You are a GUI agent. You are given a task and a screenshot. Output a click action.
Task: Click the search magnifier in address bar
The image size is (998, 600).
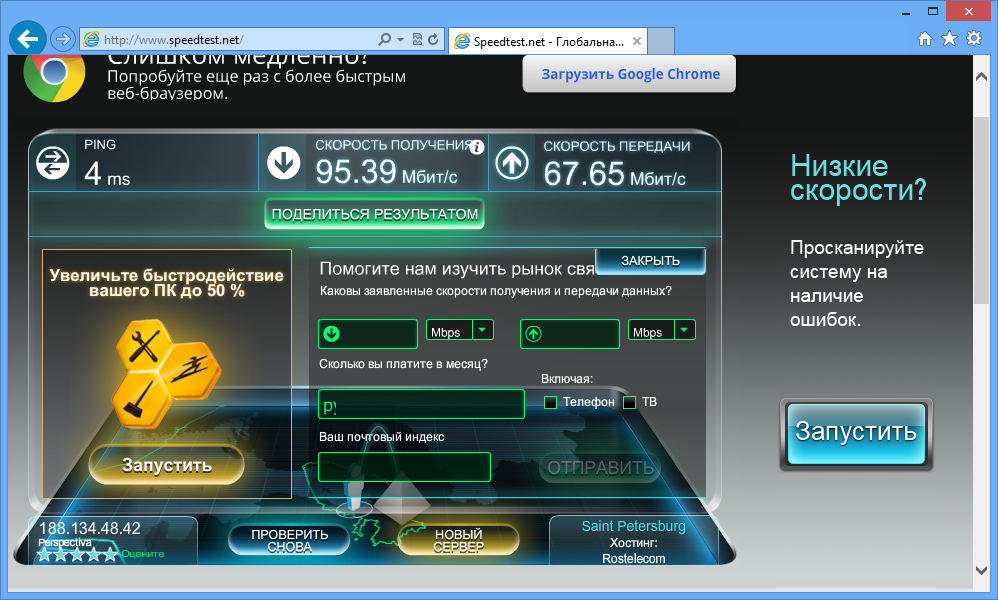384,39
